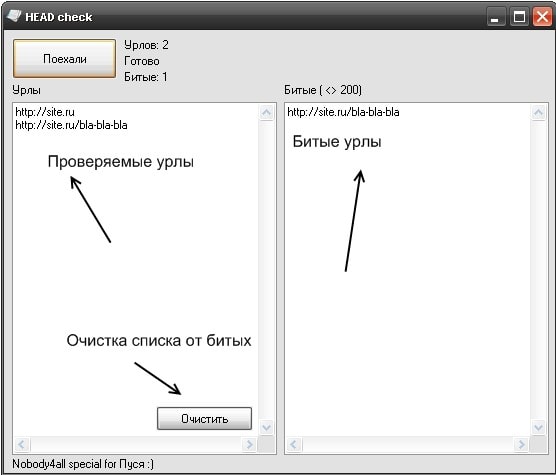
Task: Click the Битые vertical scrollbar track
Action: 538,270
